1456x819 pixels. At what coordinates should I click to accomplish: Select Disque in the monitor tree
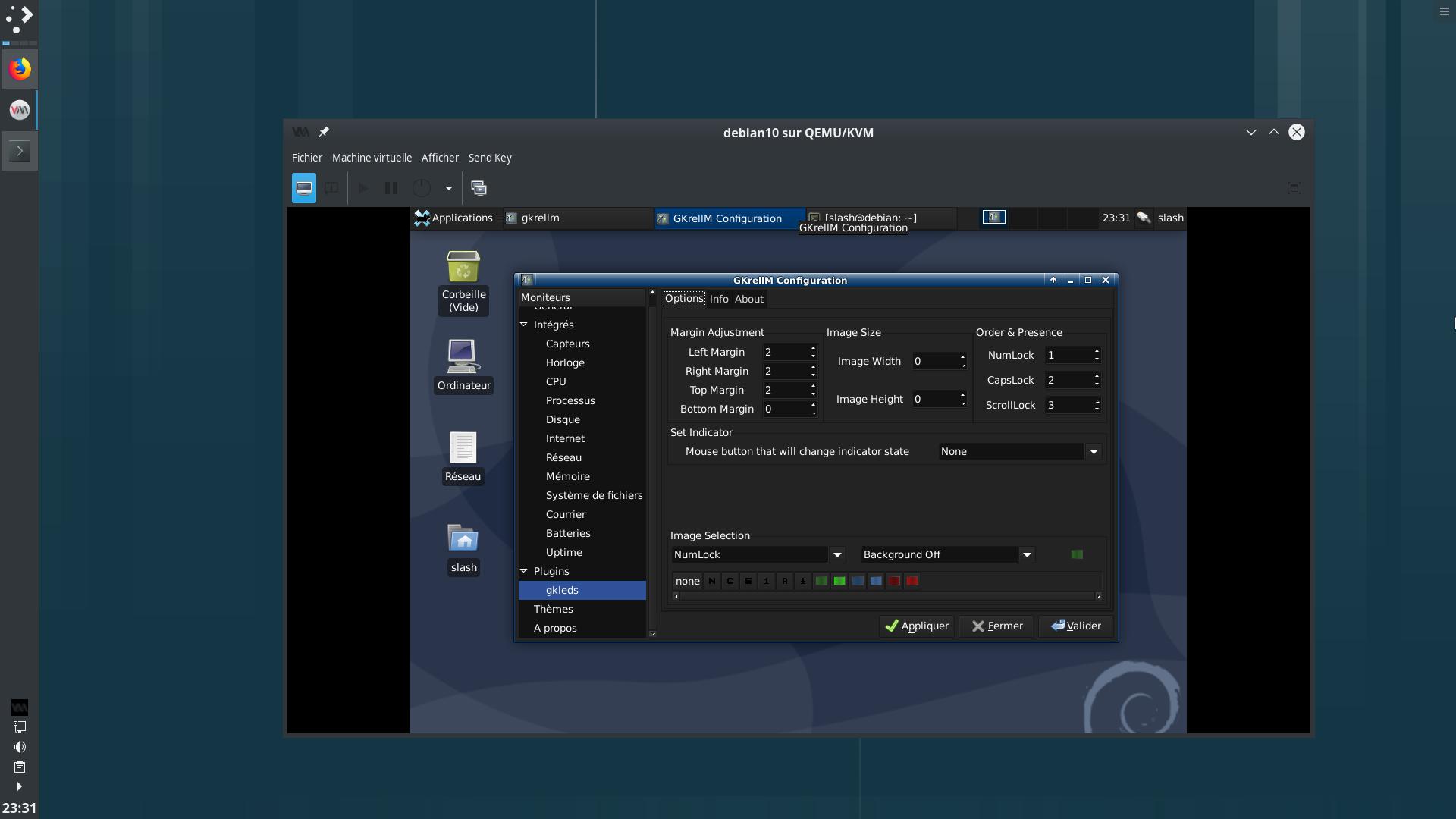[x=563, y=419]
